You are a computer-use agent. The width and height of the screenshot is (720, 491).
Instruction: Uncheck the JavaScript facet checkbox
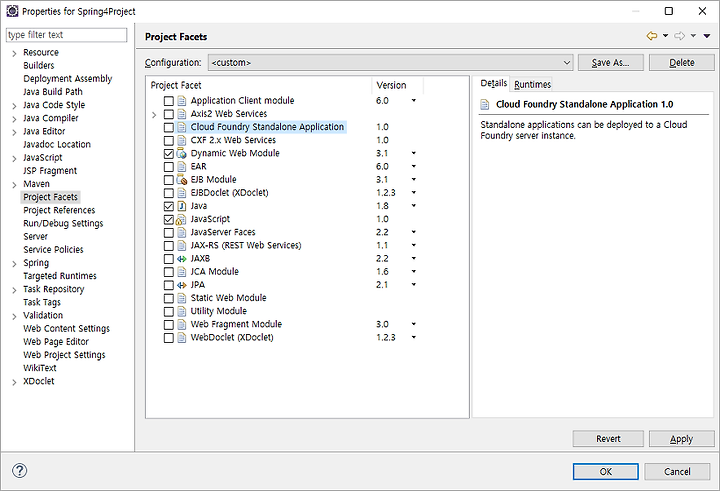pyautogui.click(x=169, y=219)
